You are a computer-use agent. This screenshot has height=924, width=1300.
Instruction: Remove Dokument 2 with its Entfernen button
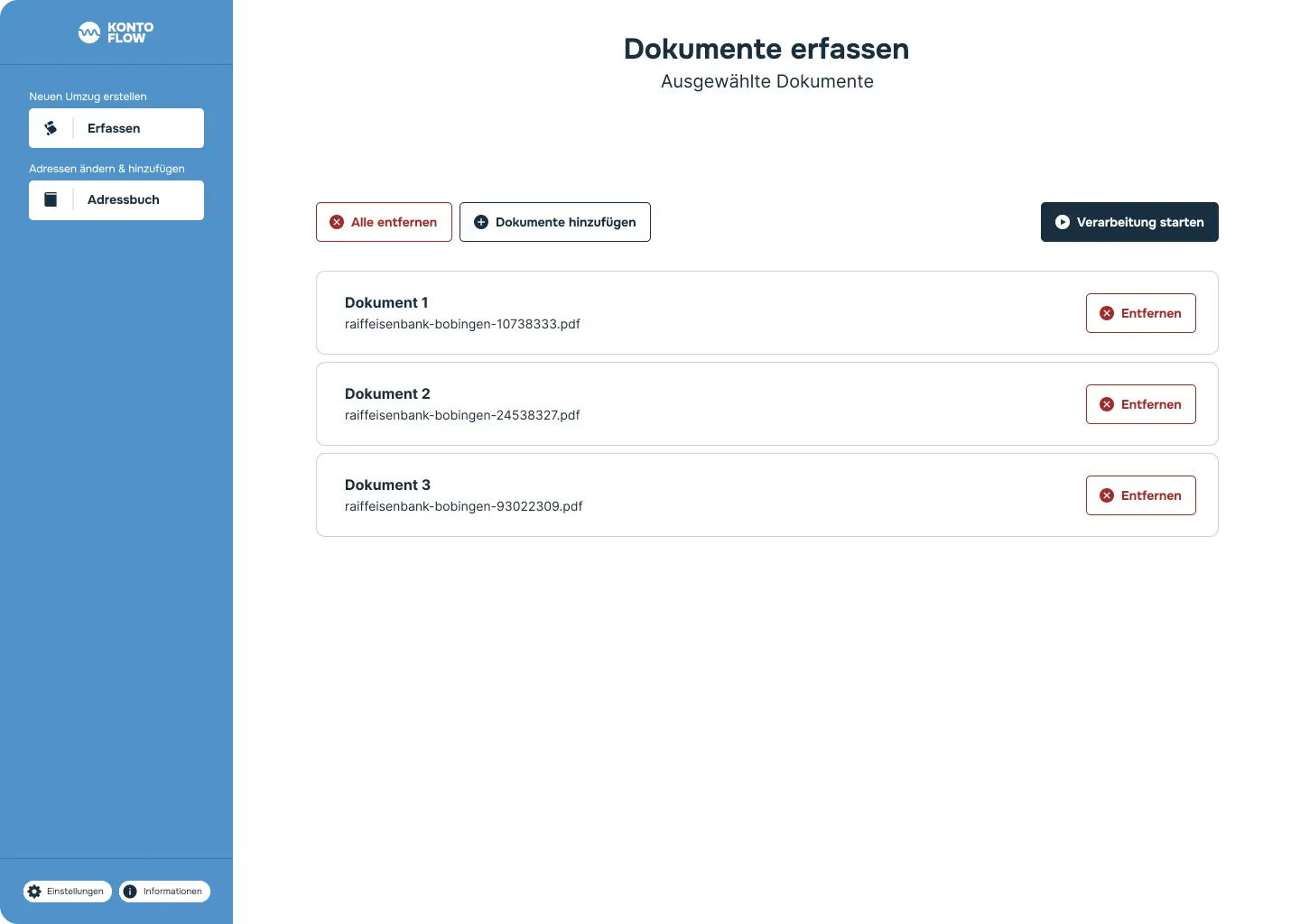point(1140,404)
